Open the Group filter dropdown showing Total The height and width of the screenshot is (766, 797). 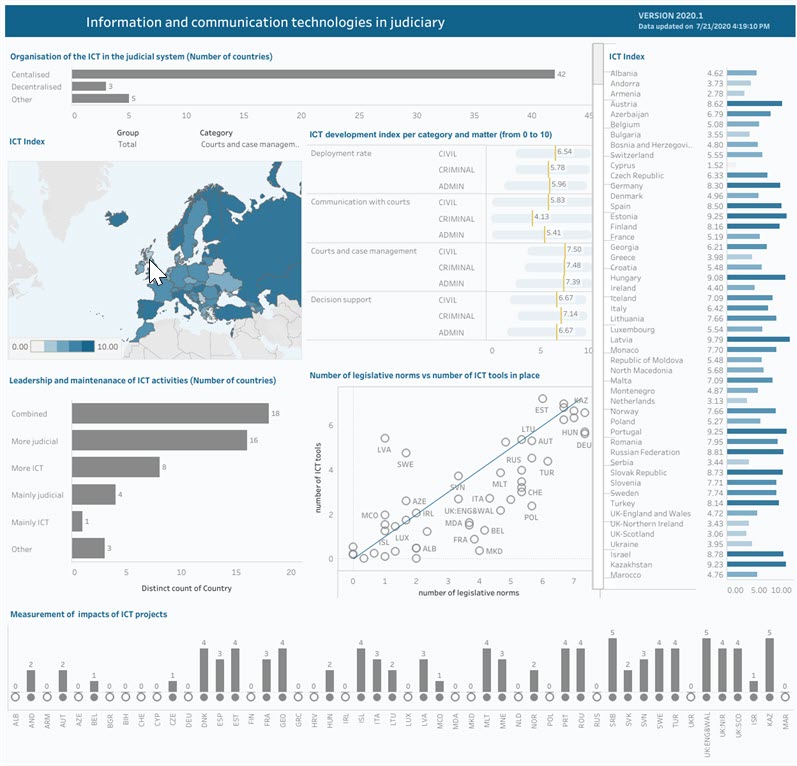(128, 145)
